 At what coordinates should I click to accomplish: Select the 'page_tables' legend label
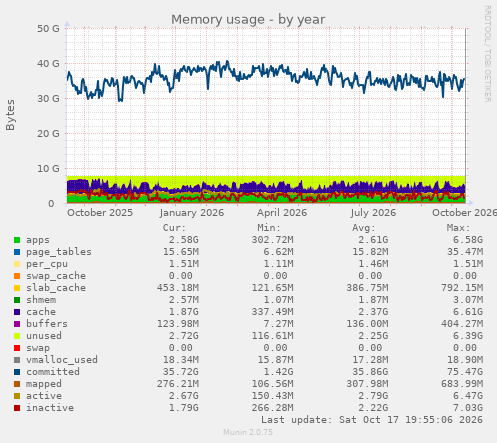point(59,252)
